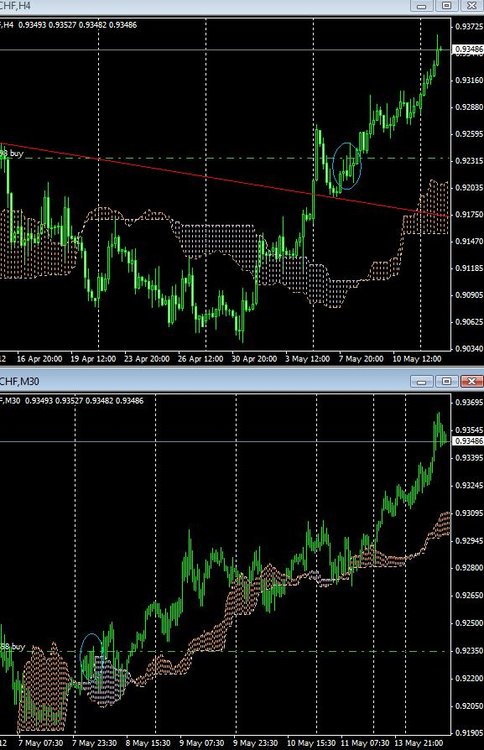Image resolution: width=484 pixels, height=750 pixels.
Task: Select the blue ellipse on M30 chart
Action: click(91, 656)
